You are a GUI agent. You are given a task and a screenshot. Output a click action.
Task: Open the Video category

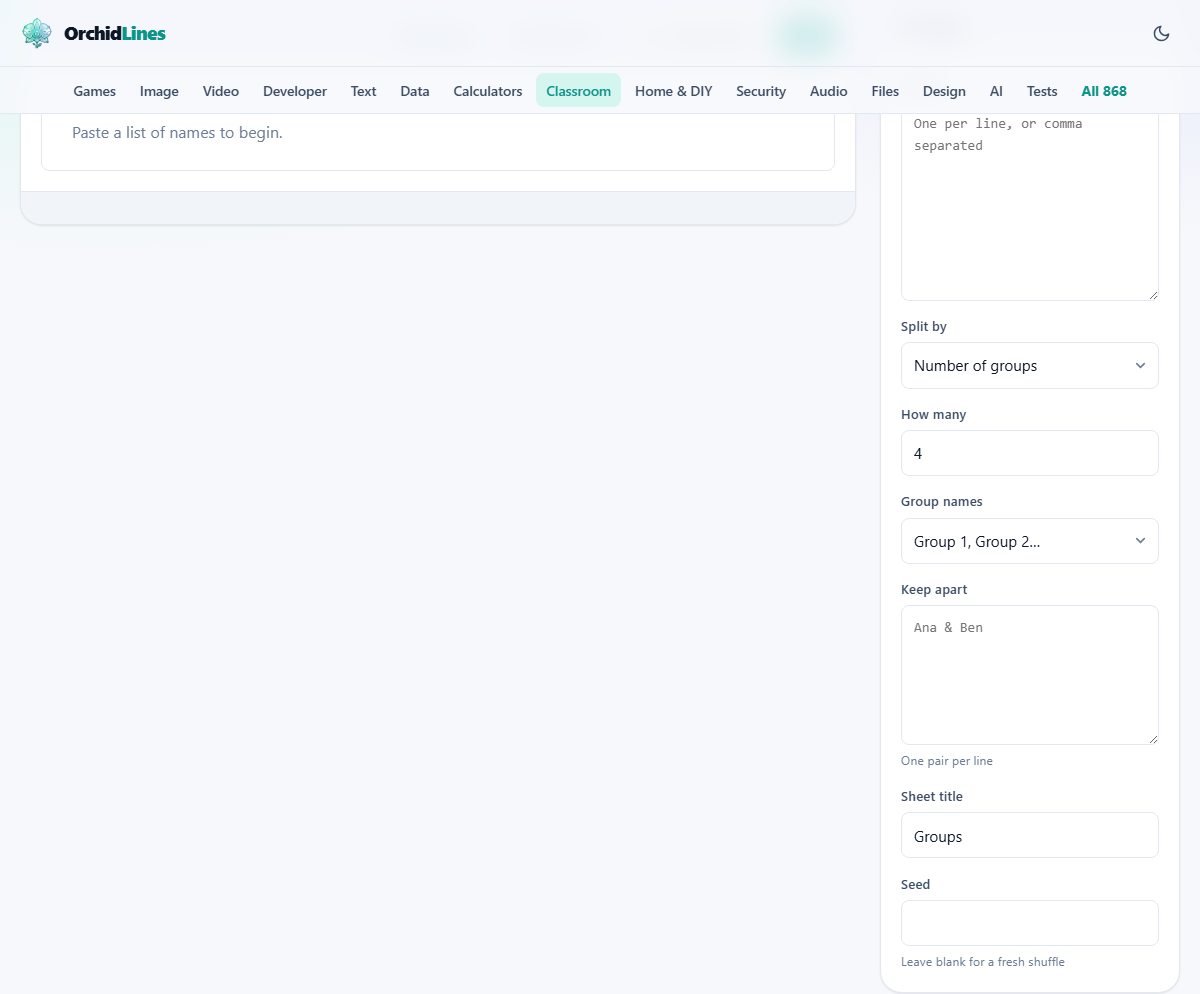tap(221, 91)
